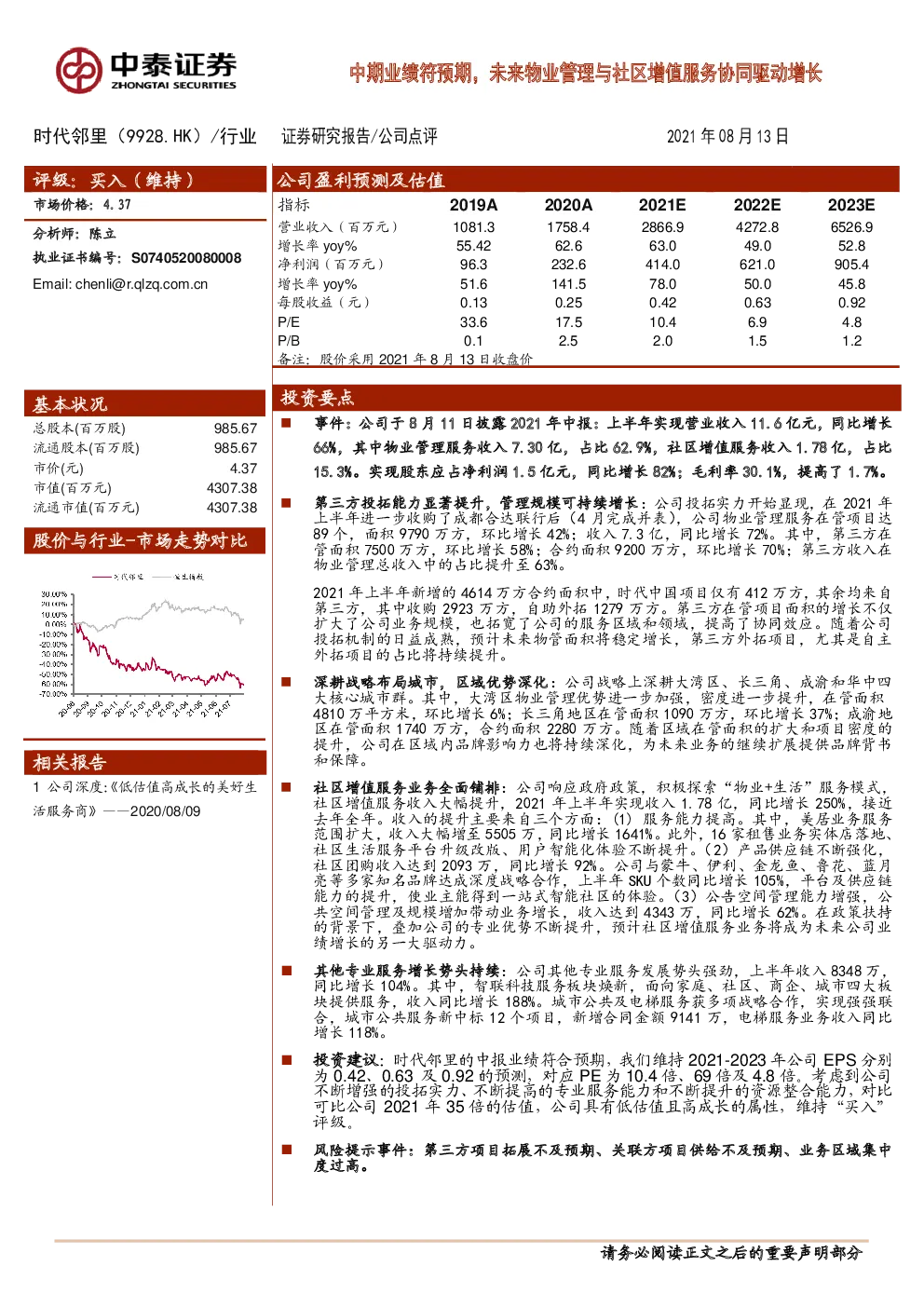Click the 2019A P/E value 33.6
Image resolution: width=924 pixels, height=1307 pixels.
(474, 322)
